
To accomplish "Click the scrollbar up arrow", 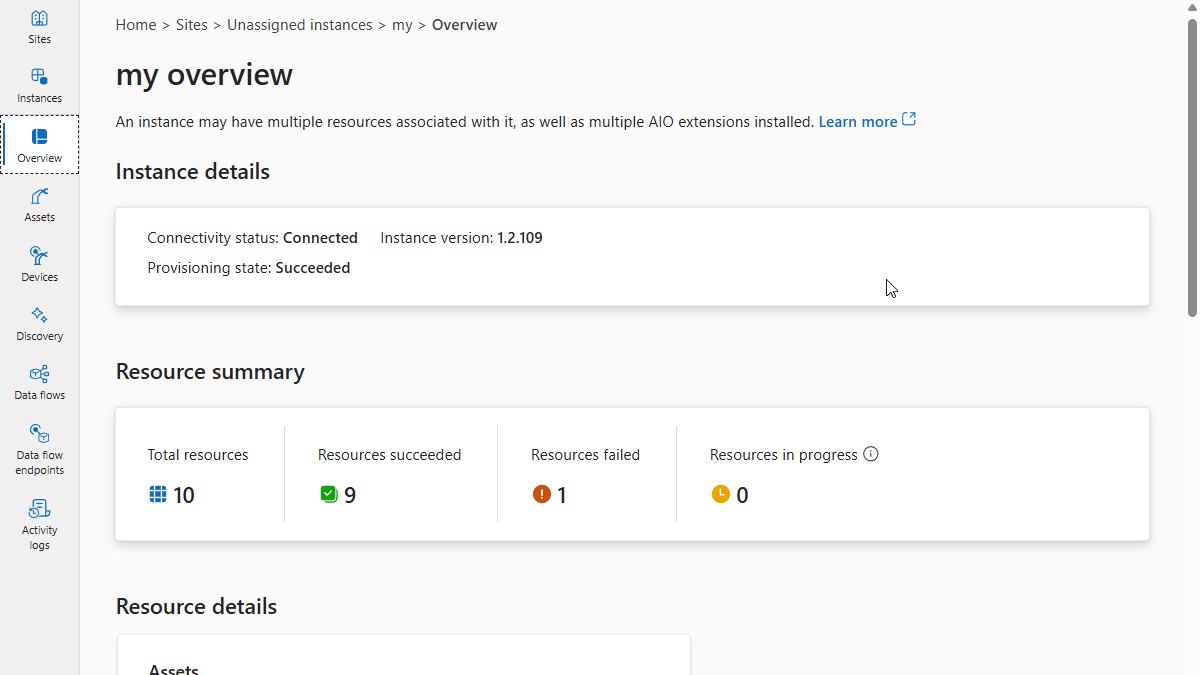I will click(1192, 8).
